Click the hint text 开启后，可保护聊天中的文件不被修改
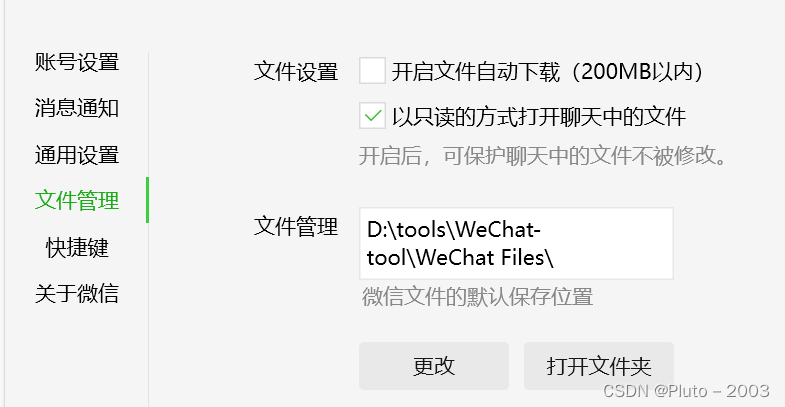Screen dimensions: 785x407 click(543, 156)
